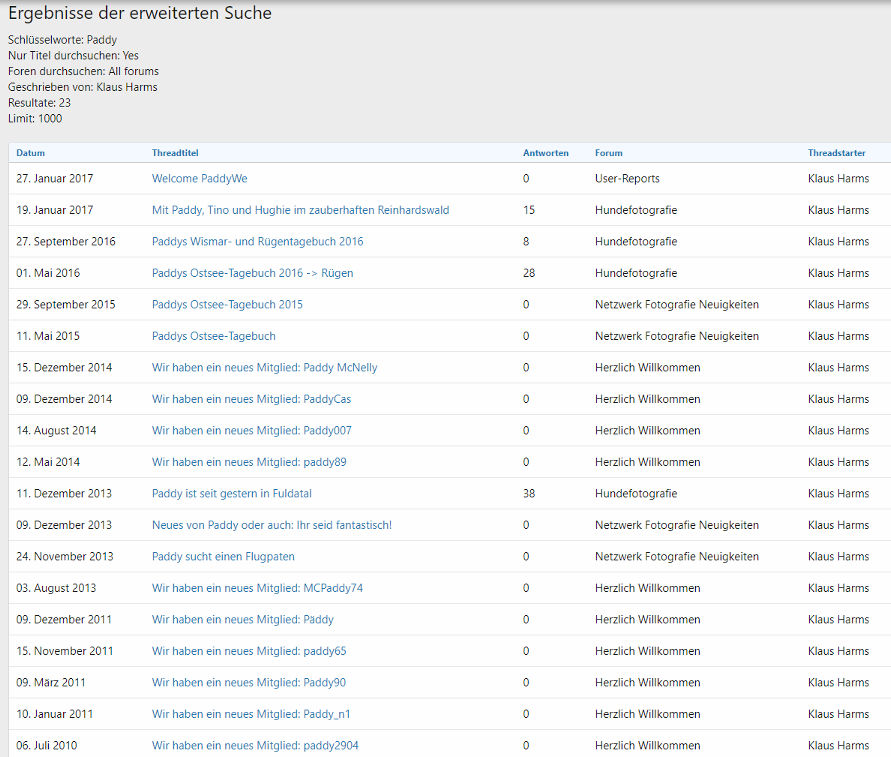
Task: Open new member thread 'PaddyCas'
Action: point(251,399)
